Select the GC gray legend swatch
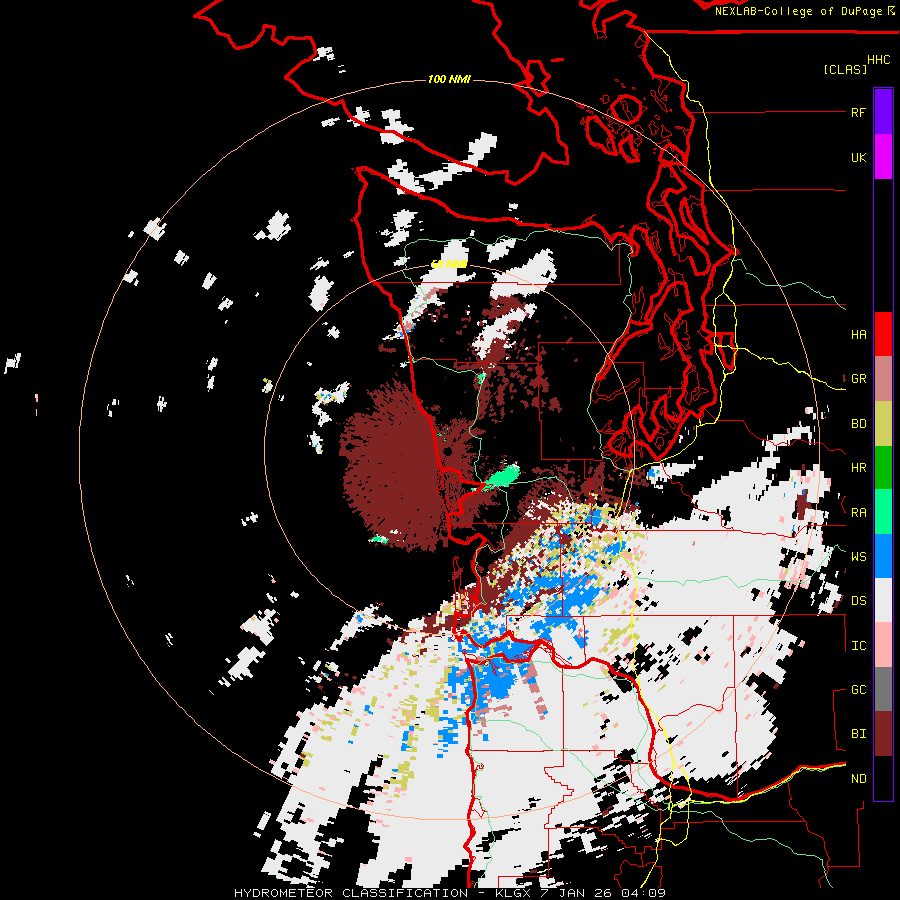This screenshot has height=900, width=900. coord(883,689)
